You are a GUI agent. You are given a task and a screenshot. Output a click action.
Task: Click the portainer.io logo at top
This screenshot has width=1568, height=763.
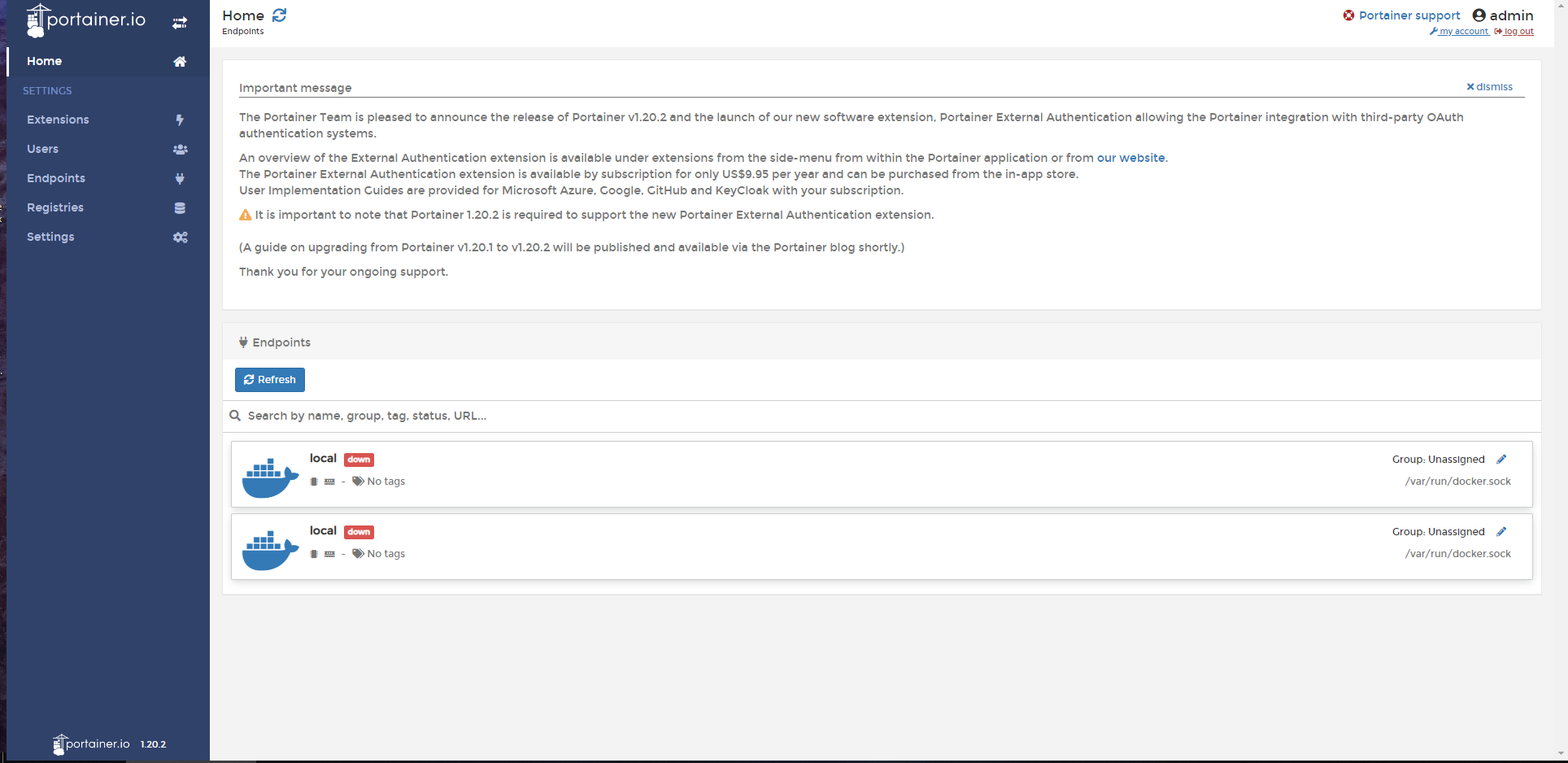click(x=85, y=20)
